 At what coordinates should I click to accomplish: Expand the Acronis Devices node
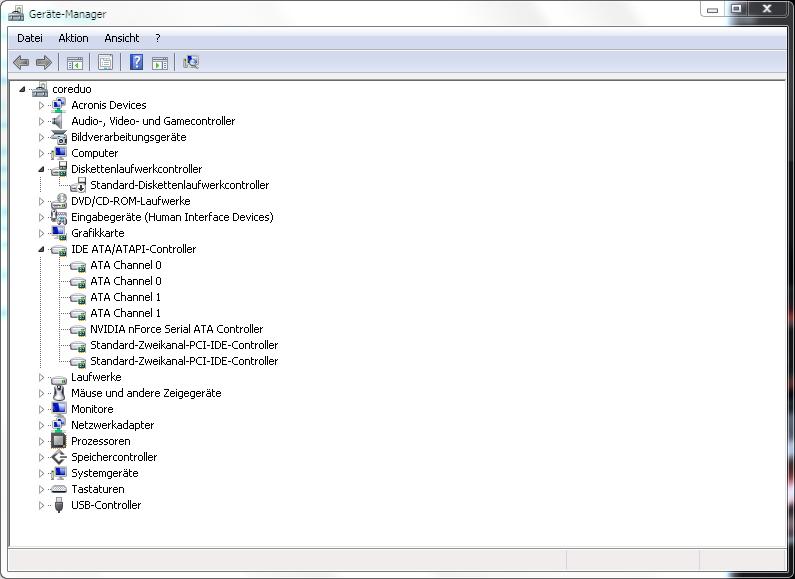coord(41,105)
